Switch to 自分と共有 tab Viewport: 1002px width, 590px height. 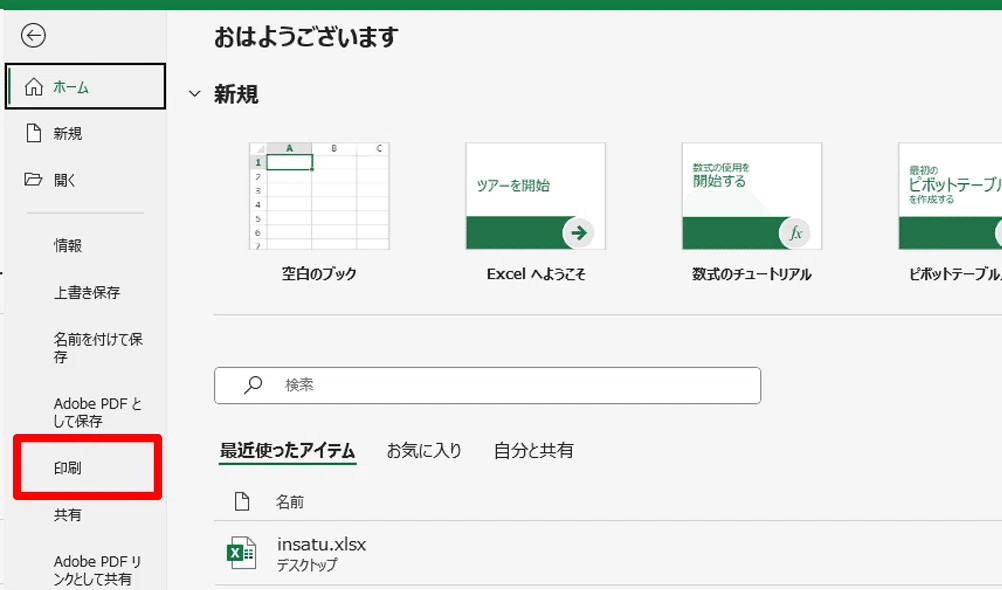534,451
